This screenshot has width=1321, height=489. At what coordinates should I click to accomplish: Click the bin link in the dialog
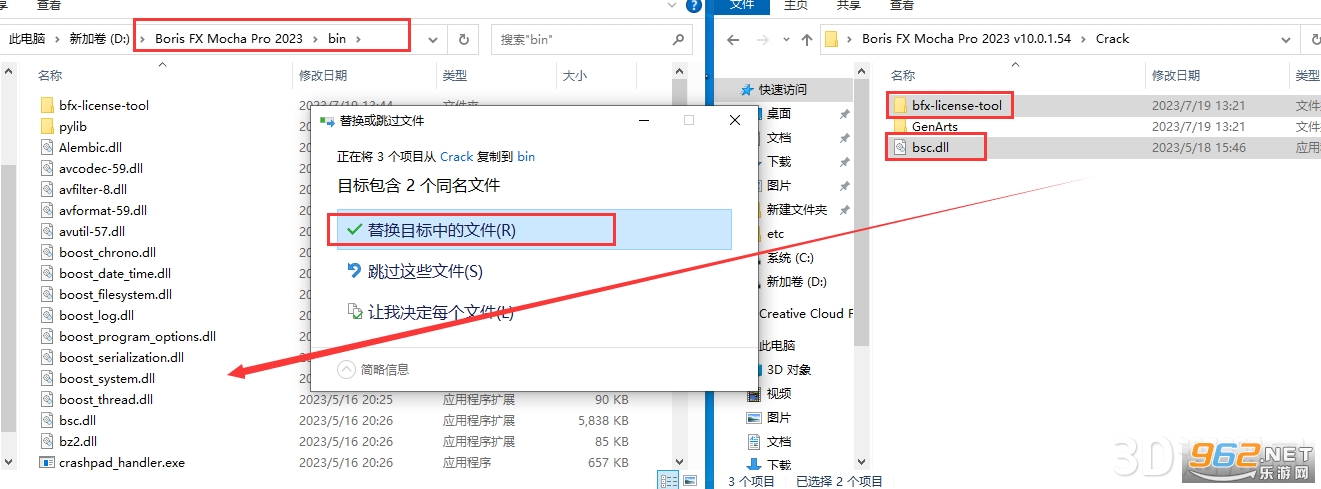[526, 156]
